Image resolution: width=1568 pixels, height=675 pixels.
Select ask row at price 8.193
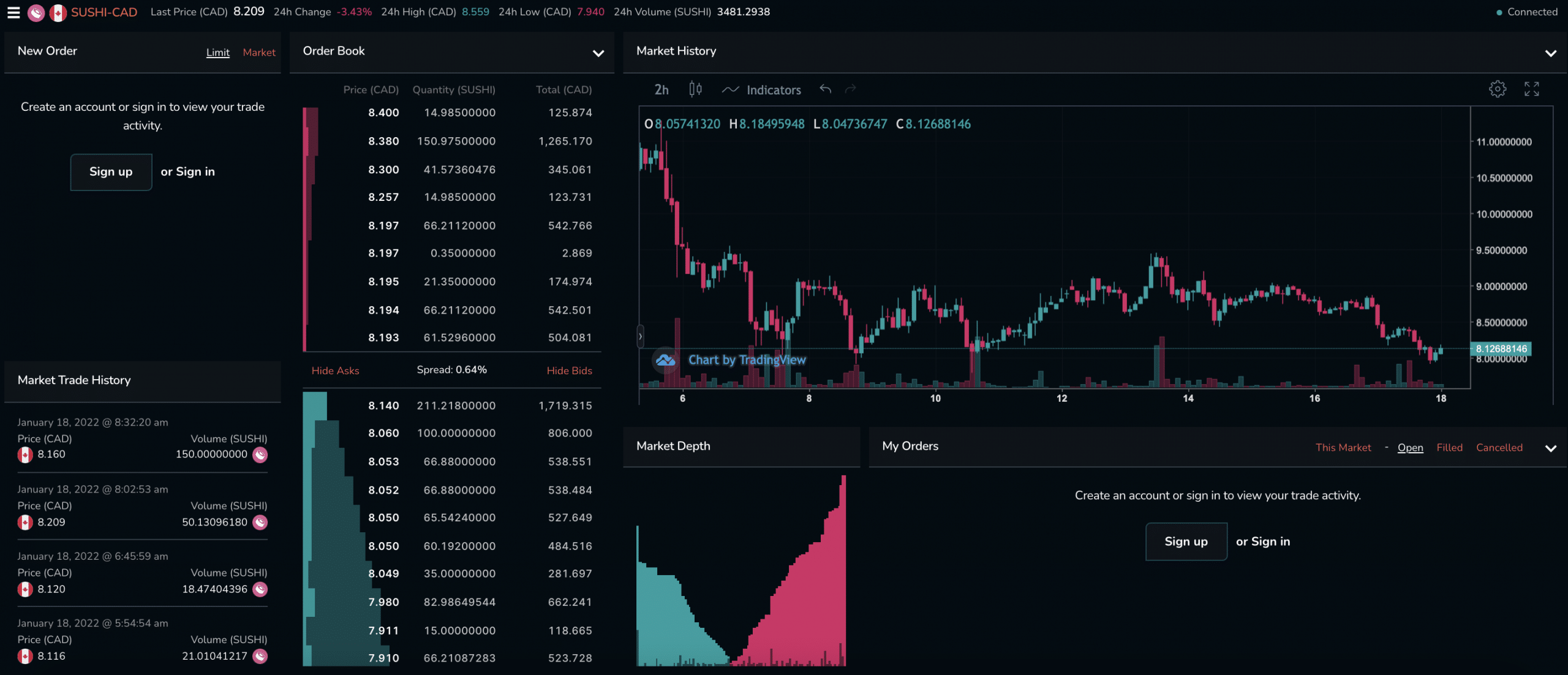[452, 337]
